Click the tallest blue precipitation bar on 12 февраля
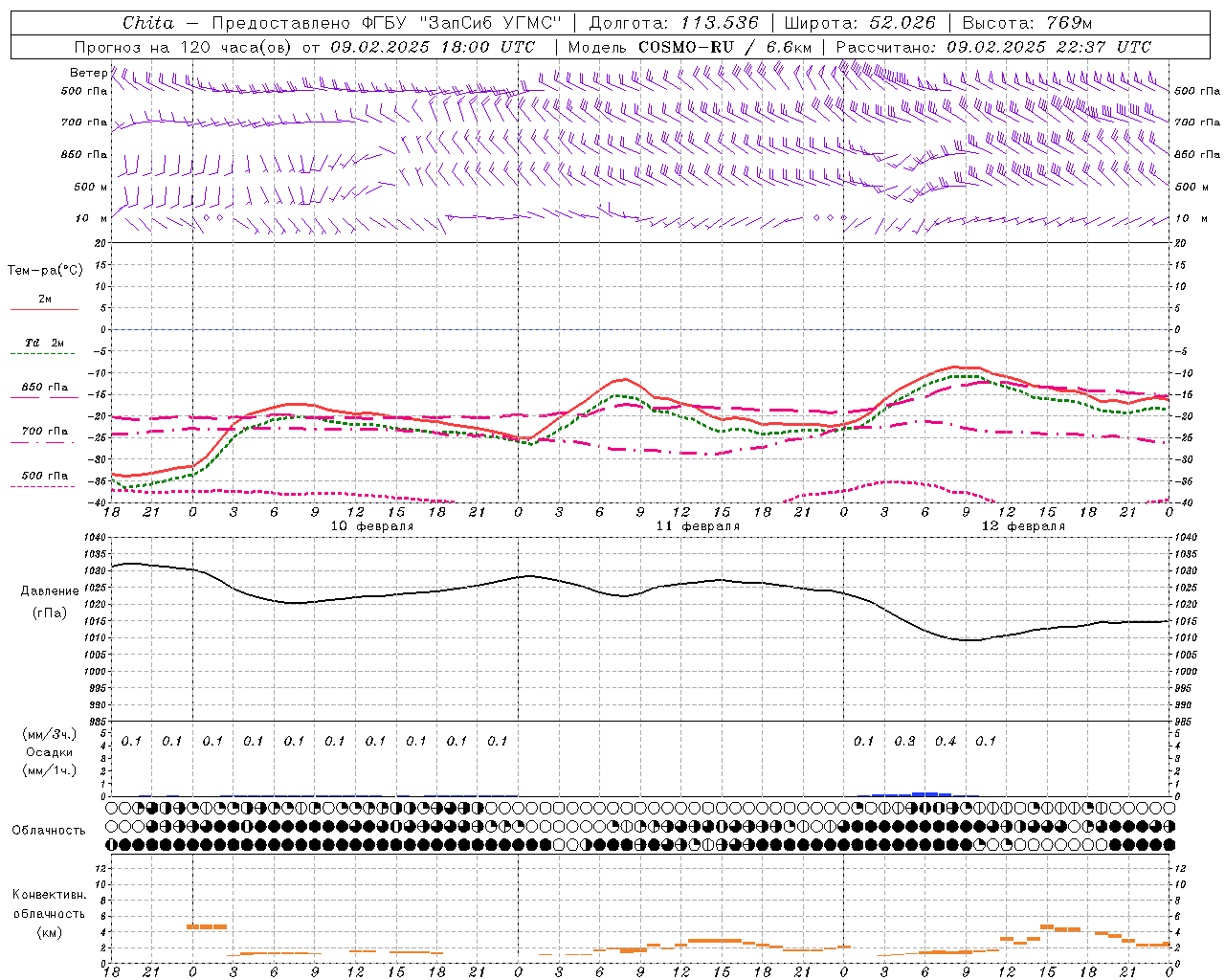1225x980 pixels. tap(924, 793)
